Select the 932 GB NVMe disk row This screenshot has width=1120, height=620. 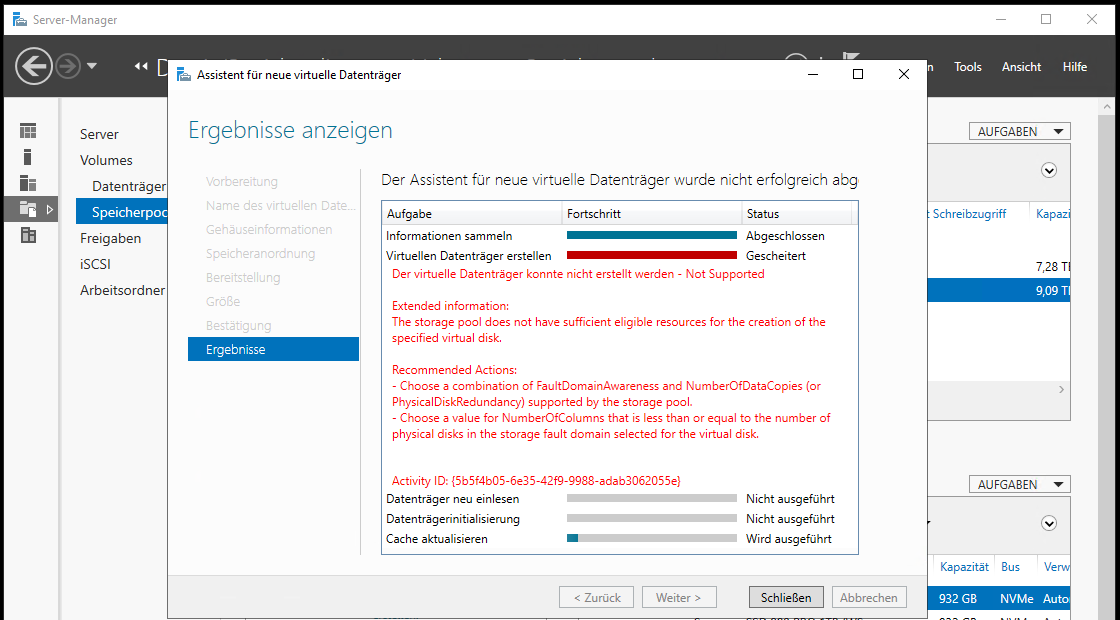[999, 599]
